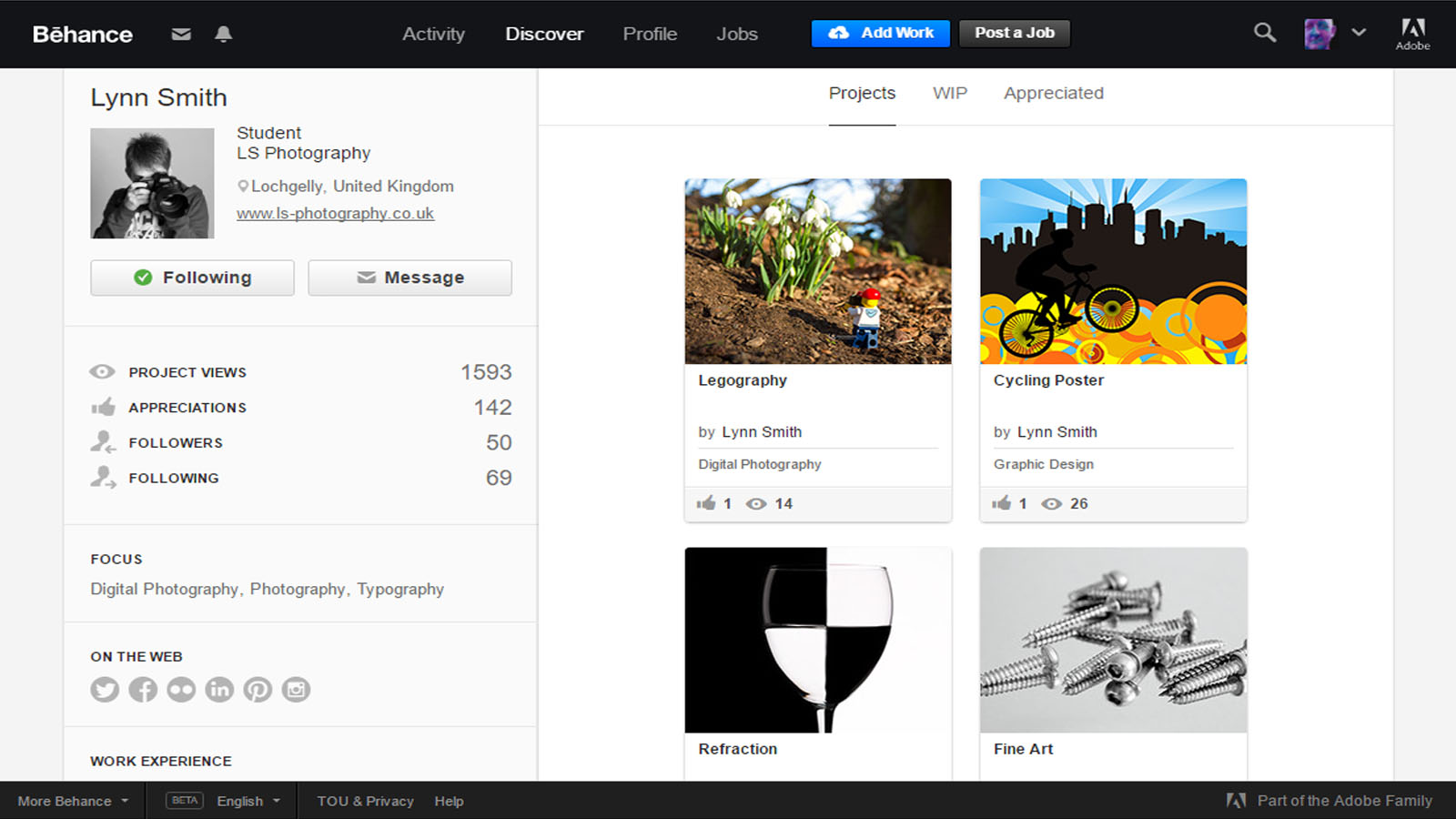Open the notifications bell icon
Screen dimensions: 1456x819
(223, 34)
